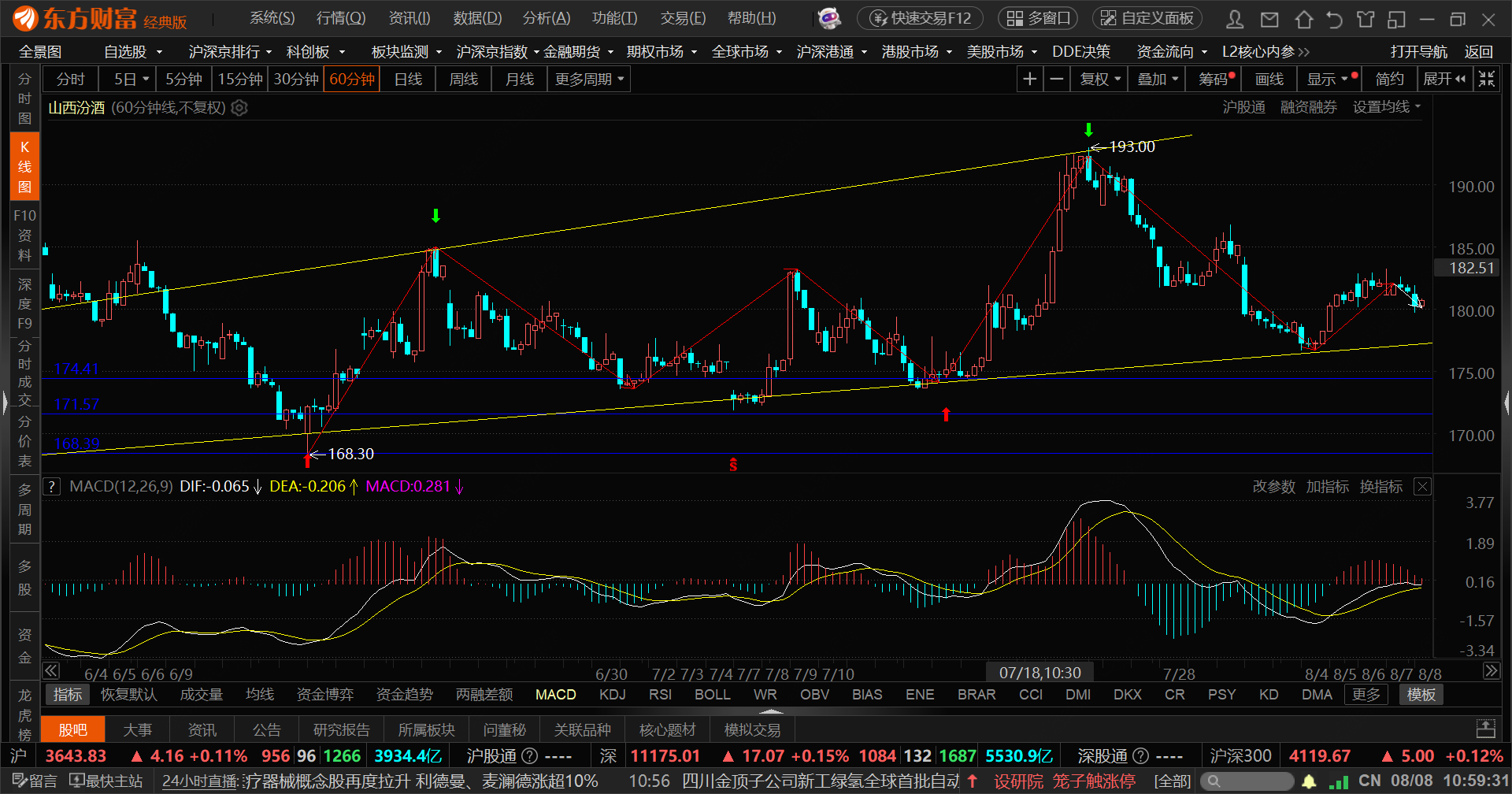Switch to 股吧 tab
1512x794 pixels.
click(72, 730)
